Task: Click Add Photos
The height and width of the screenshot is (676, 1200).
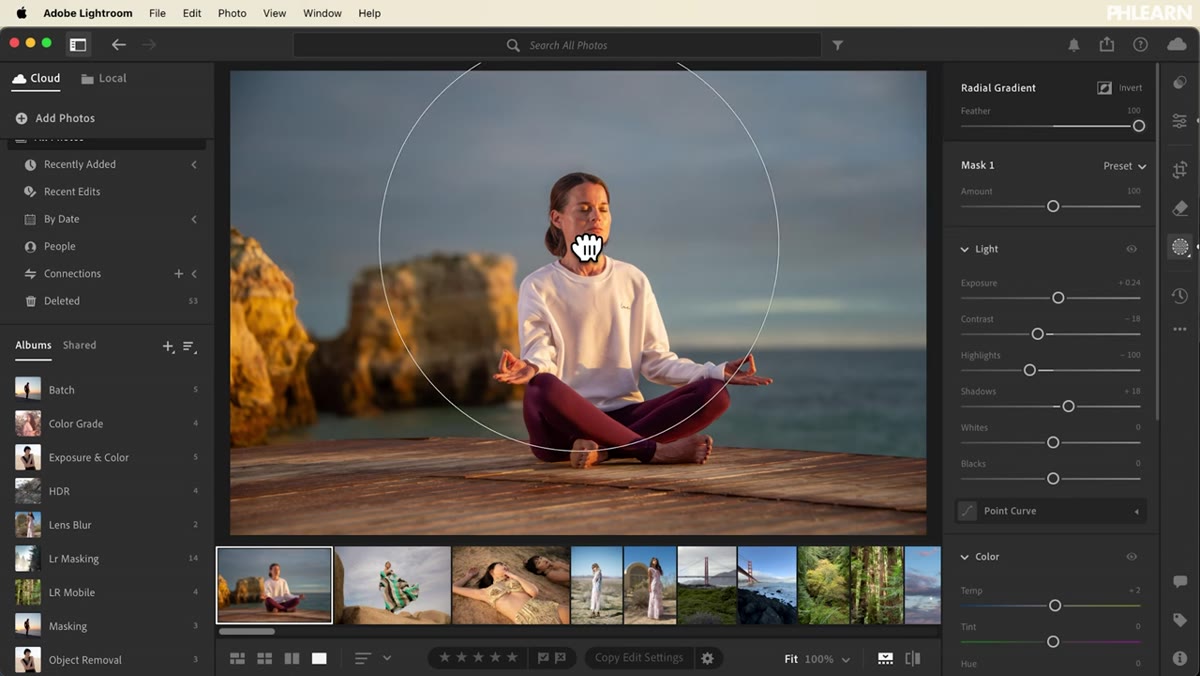Action: pyautogui.click(x=55, y=118)
